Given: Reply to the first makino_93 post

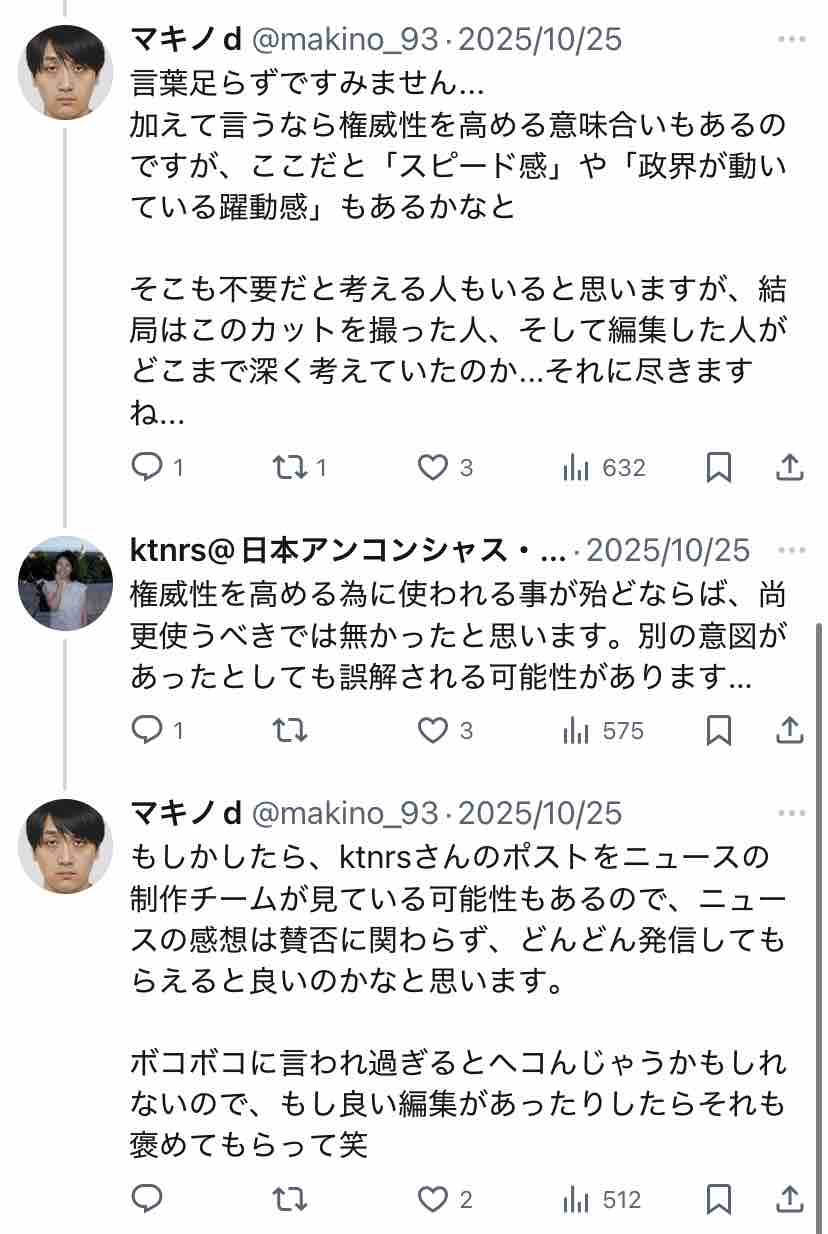Looking at the screenshot, I should 148,467.
